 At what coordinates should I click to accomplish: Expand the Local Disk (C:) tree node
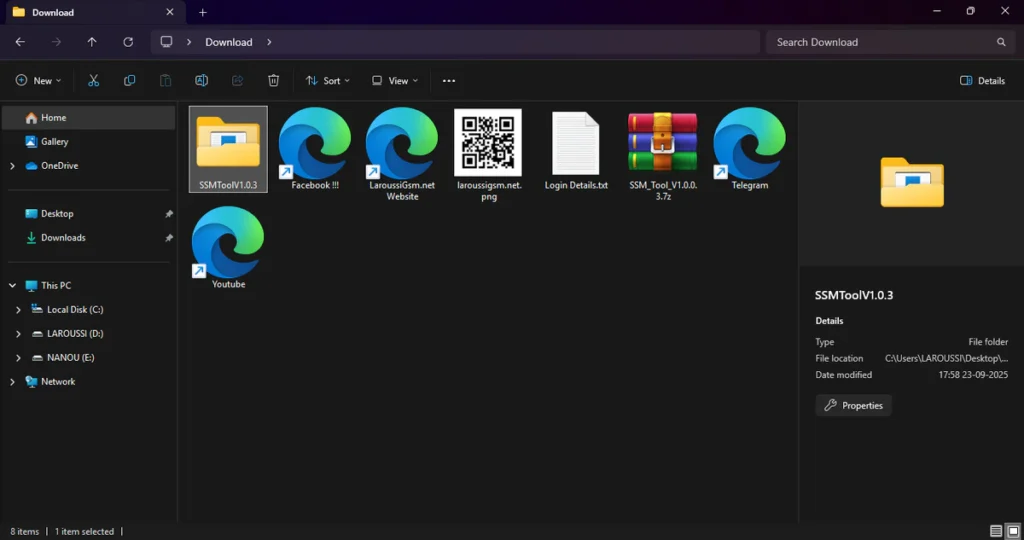click(x=18, y=310)
